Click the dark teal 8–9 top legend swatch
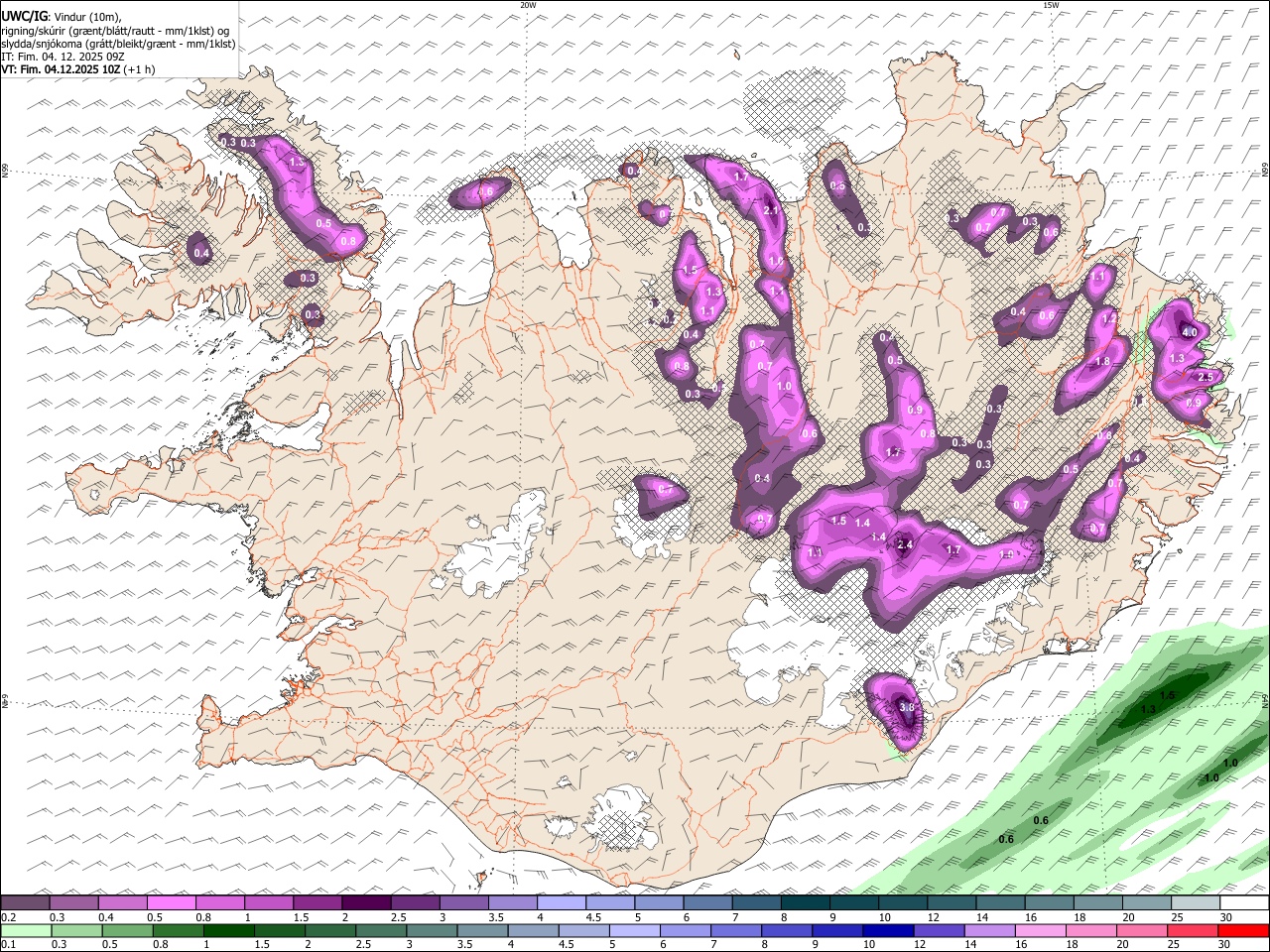The image size is (1270, 952). coord(805,903)
